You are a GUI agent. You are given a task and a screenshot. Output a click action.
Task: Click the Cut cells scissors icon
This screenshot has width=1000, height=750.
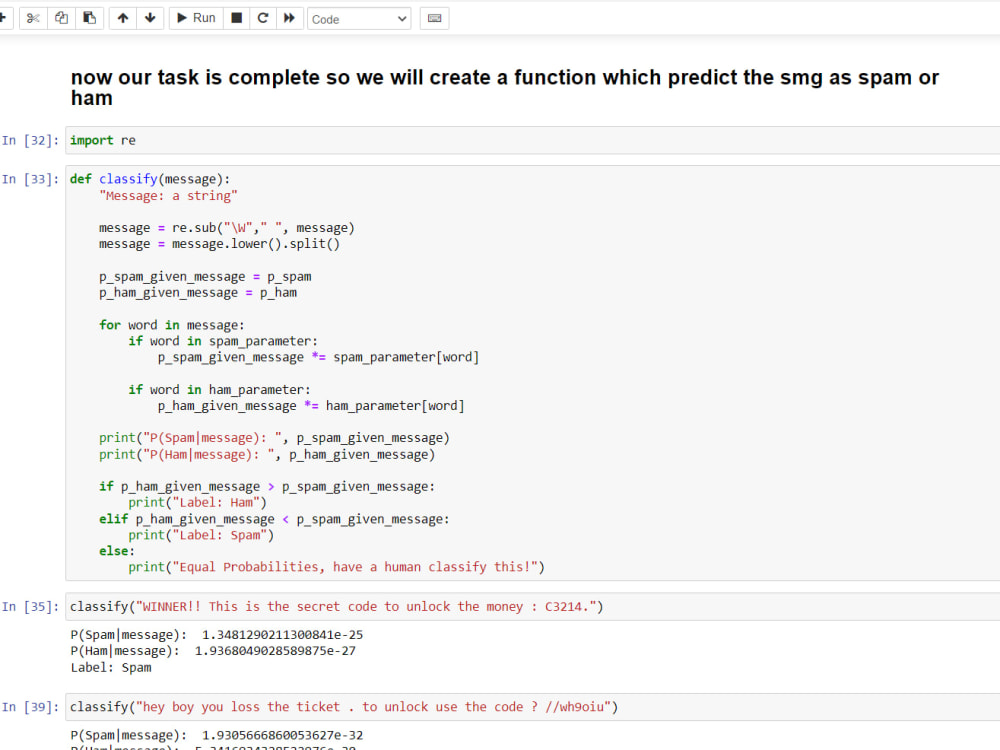pos(33,17)
